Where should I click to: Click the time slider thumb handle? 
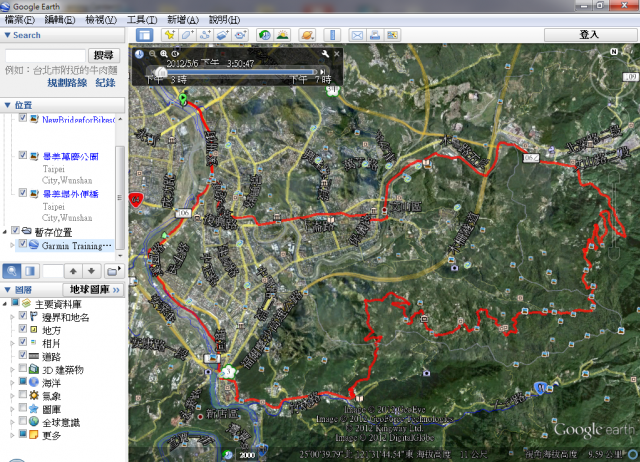pyautogui.click(x=161, y=72)
